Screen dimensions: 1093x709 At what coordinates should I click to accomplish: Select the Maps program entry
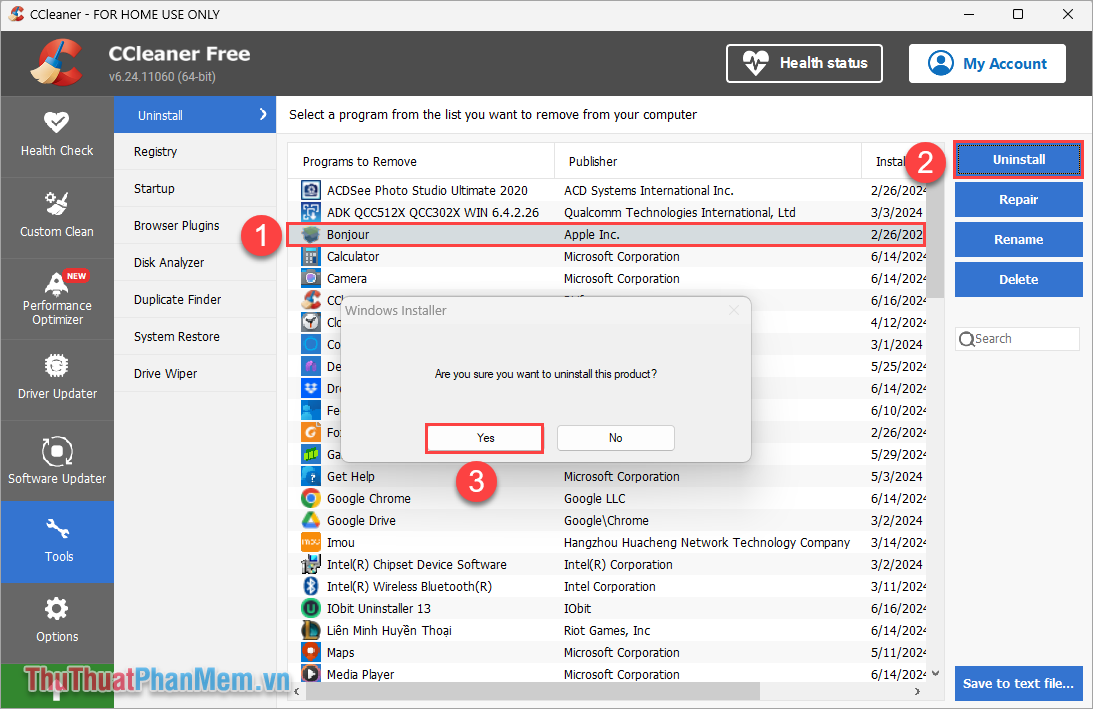[x=340, y=653]
